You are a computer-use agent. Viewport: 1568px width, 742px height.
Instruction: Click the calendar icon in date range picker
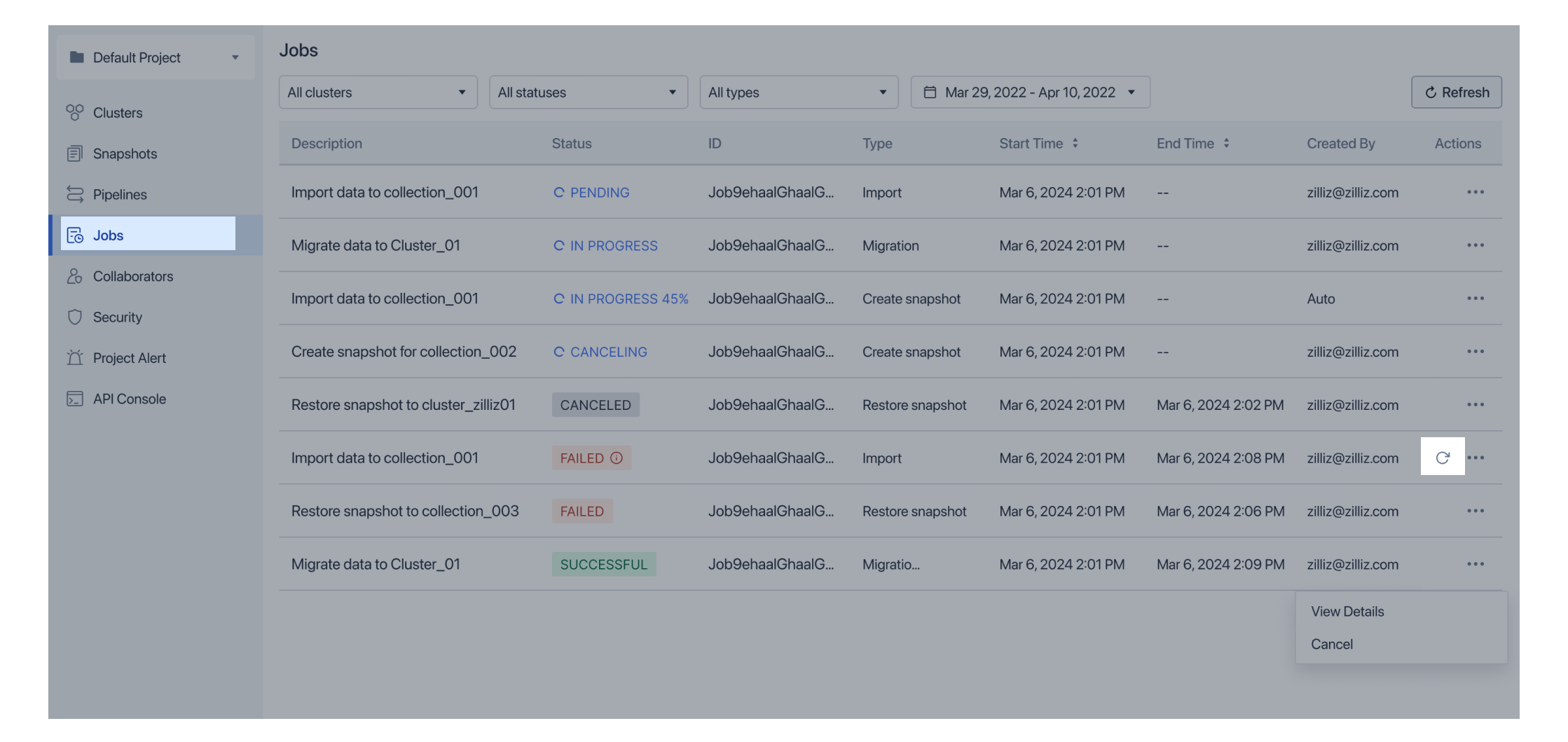(x=930, y=92)
